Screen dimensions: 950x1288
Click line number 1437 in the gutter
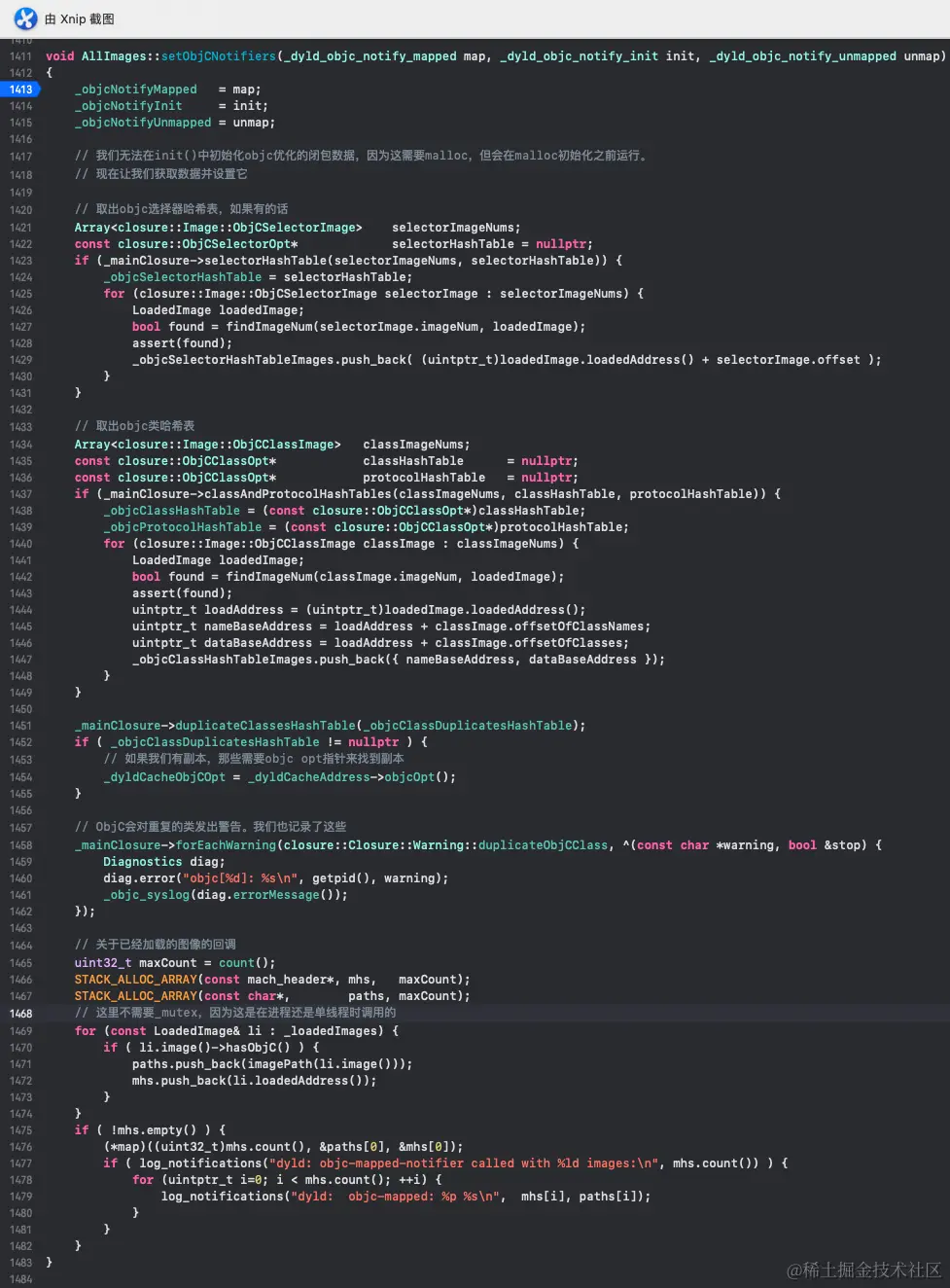tap(20, 494)
